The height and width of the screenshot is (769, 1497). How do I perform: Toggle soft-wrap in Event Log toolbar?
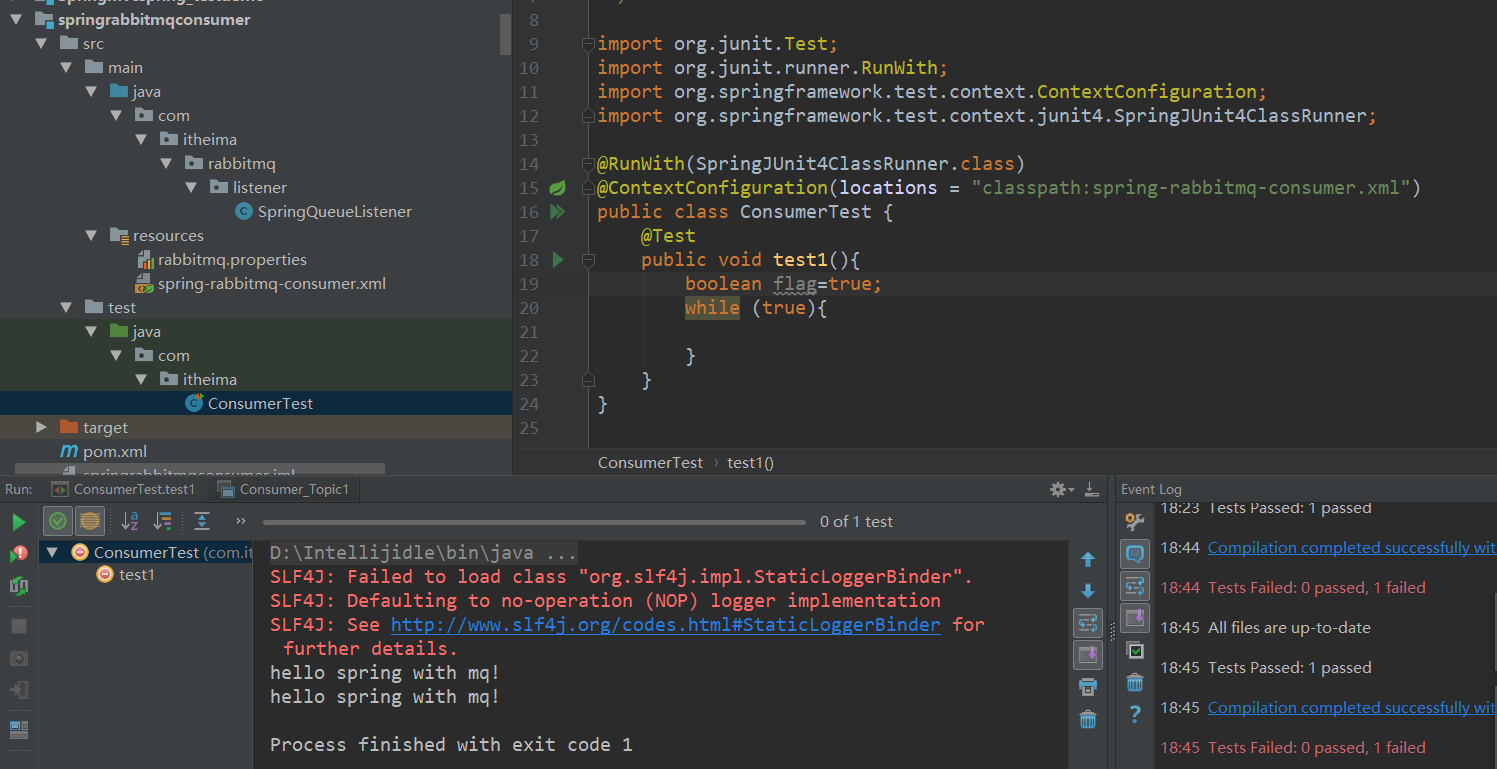[x=1134, y=586]
